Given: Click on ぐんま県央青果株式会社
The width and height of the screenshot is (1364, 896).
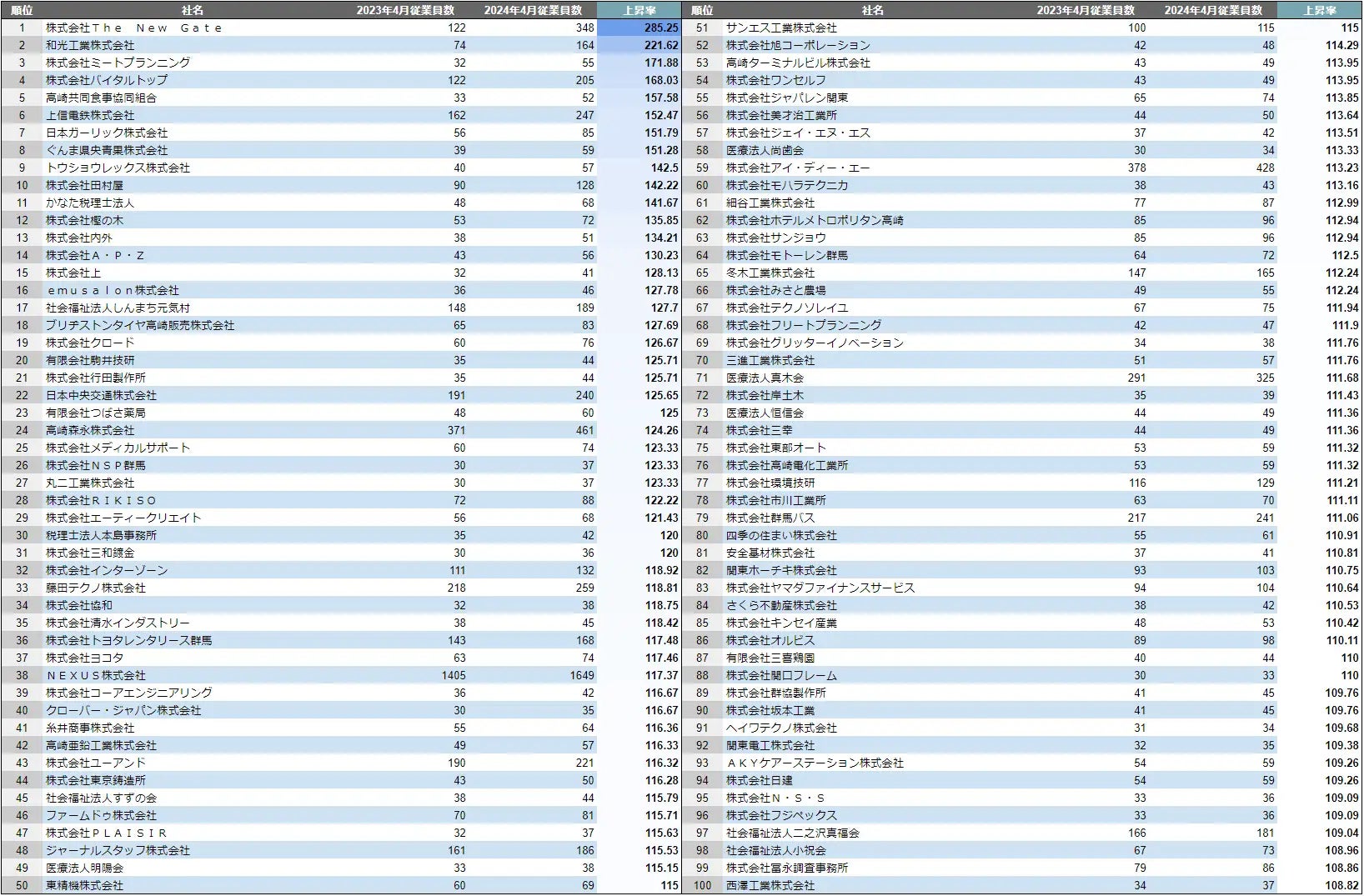Looking at the screenshot, I should pyautogui.click(x=107, y=150).
